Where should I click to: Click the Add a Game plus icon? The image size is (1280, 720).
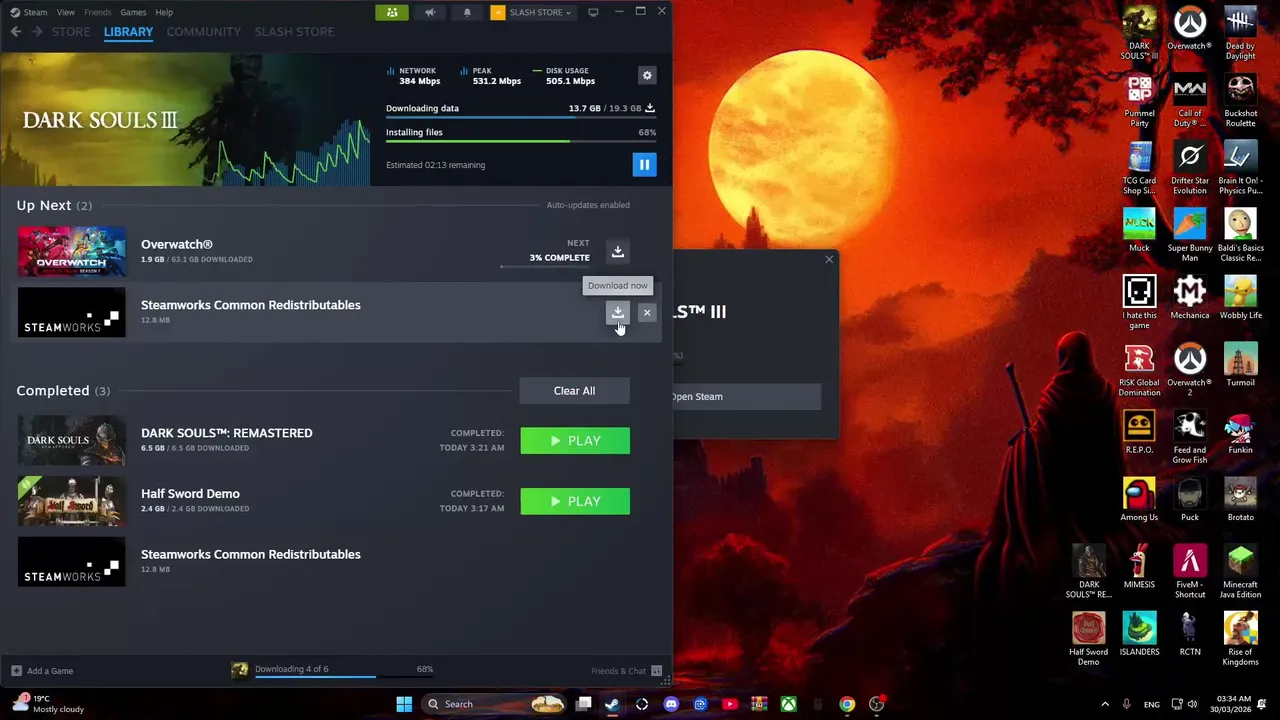[x=16, y=671]
